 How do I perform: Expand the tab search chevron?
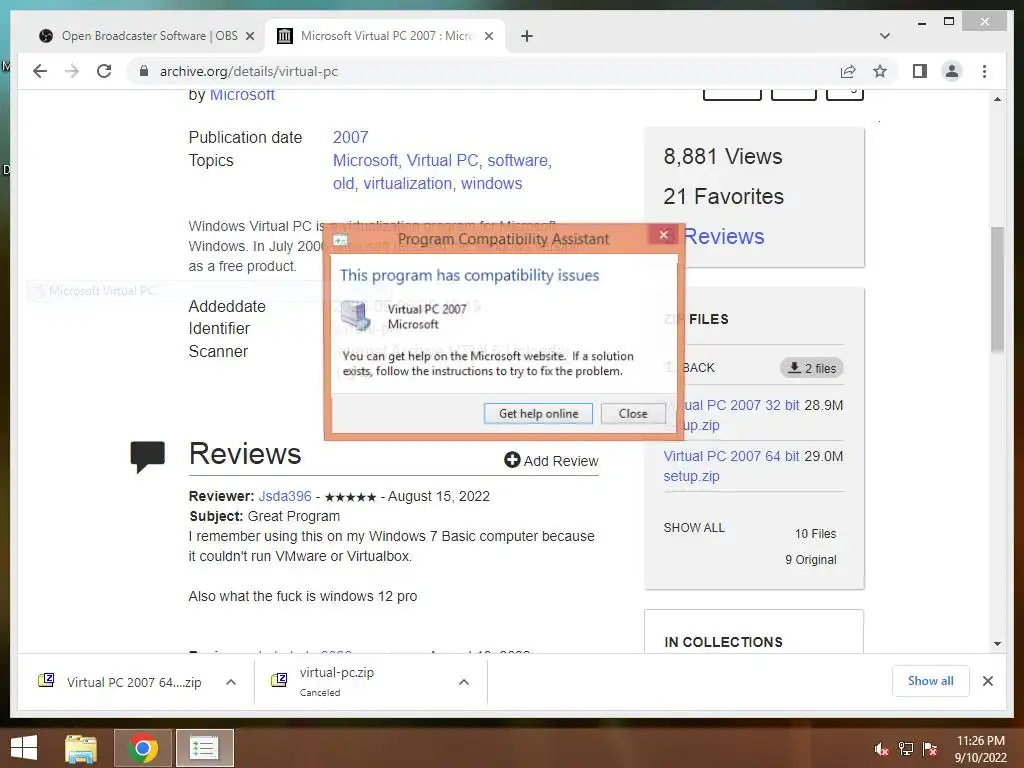(885, 36)
